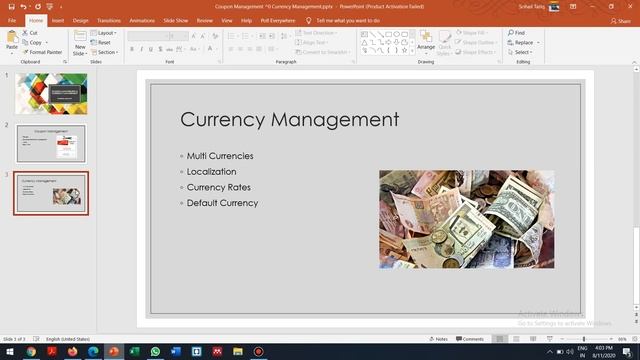The height and width of the screenshot is (360, 640).
Task: Switch to the Transitions tab
Action: click(x=109, y=20)
